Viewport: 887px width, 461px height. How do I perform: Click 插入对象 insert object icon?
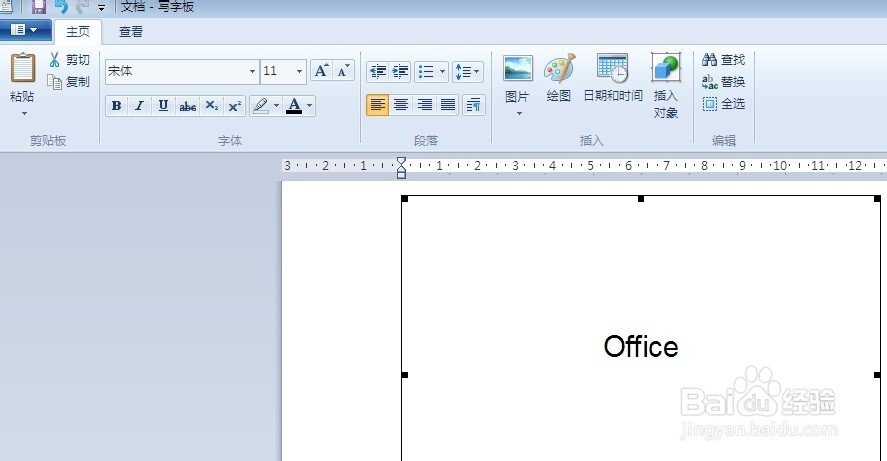(666, 85)
